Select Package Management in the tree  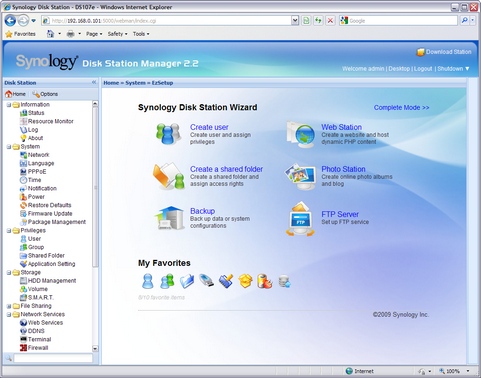[57, 222]
